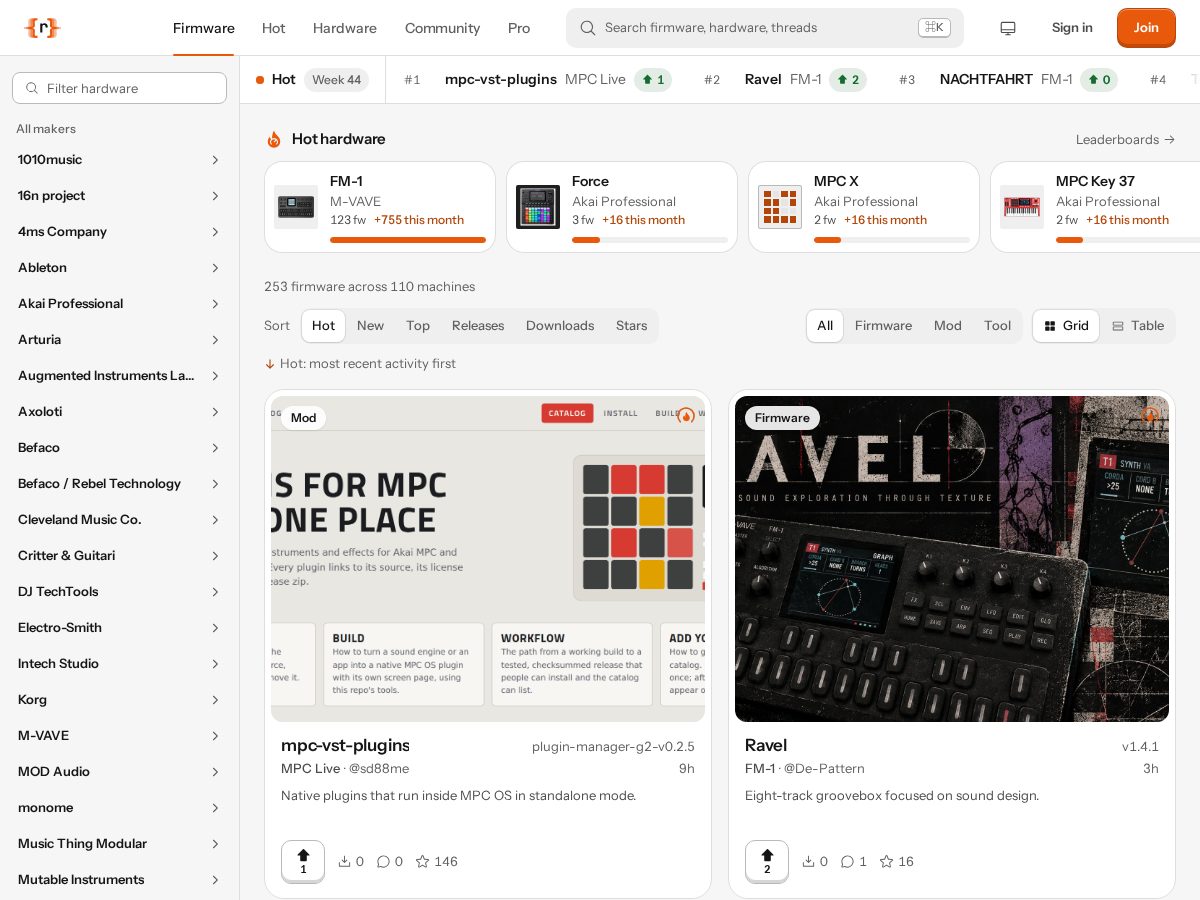Click hot flame badge on mpc-vst-plugins image
This screenshot has height=900, width=1200.
pyautogui.click(x=686, y=415)
